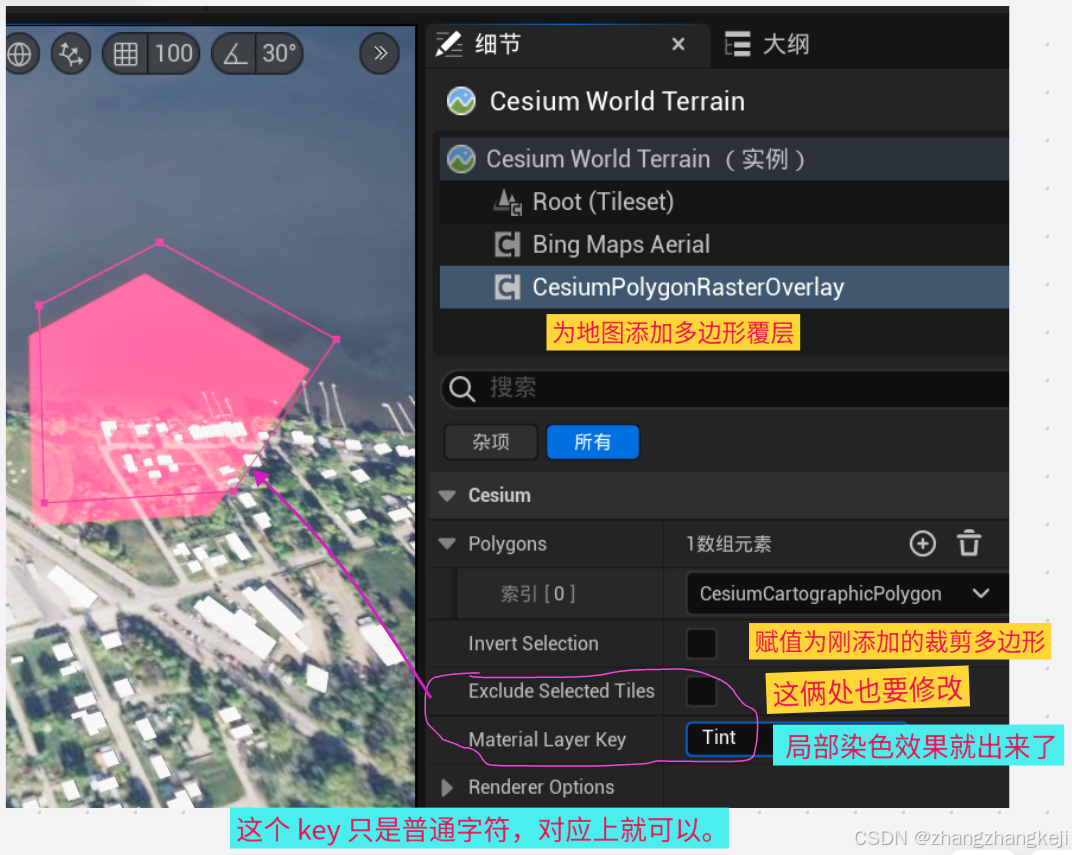Delete all Polygons array elements

coord(969,544)
